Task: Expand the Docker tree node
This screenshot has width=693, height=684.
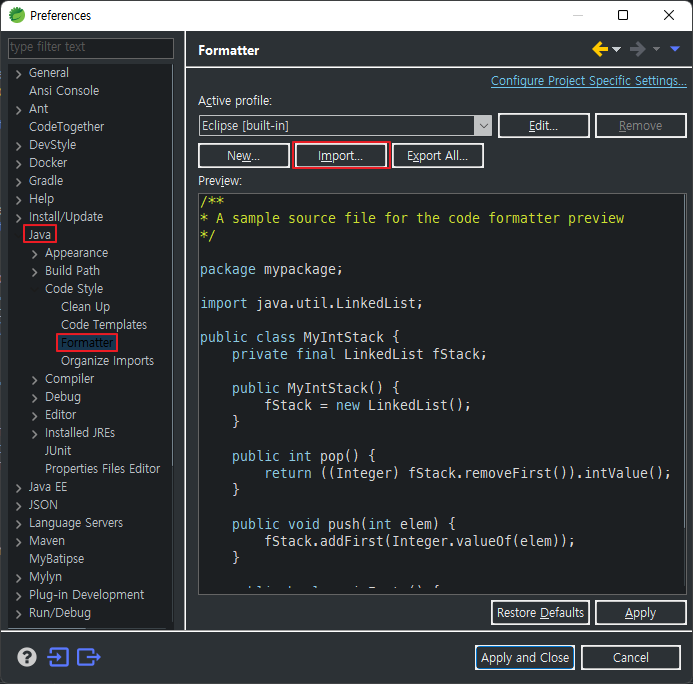Action: pos(19,164)
